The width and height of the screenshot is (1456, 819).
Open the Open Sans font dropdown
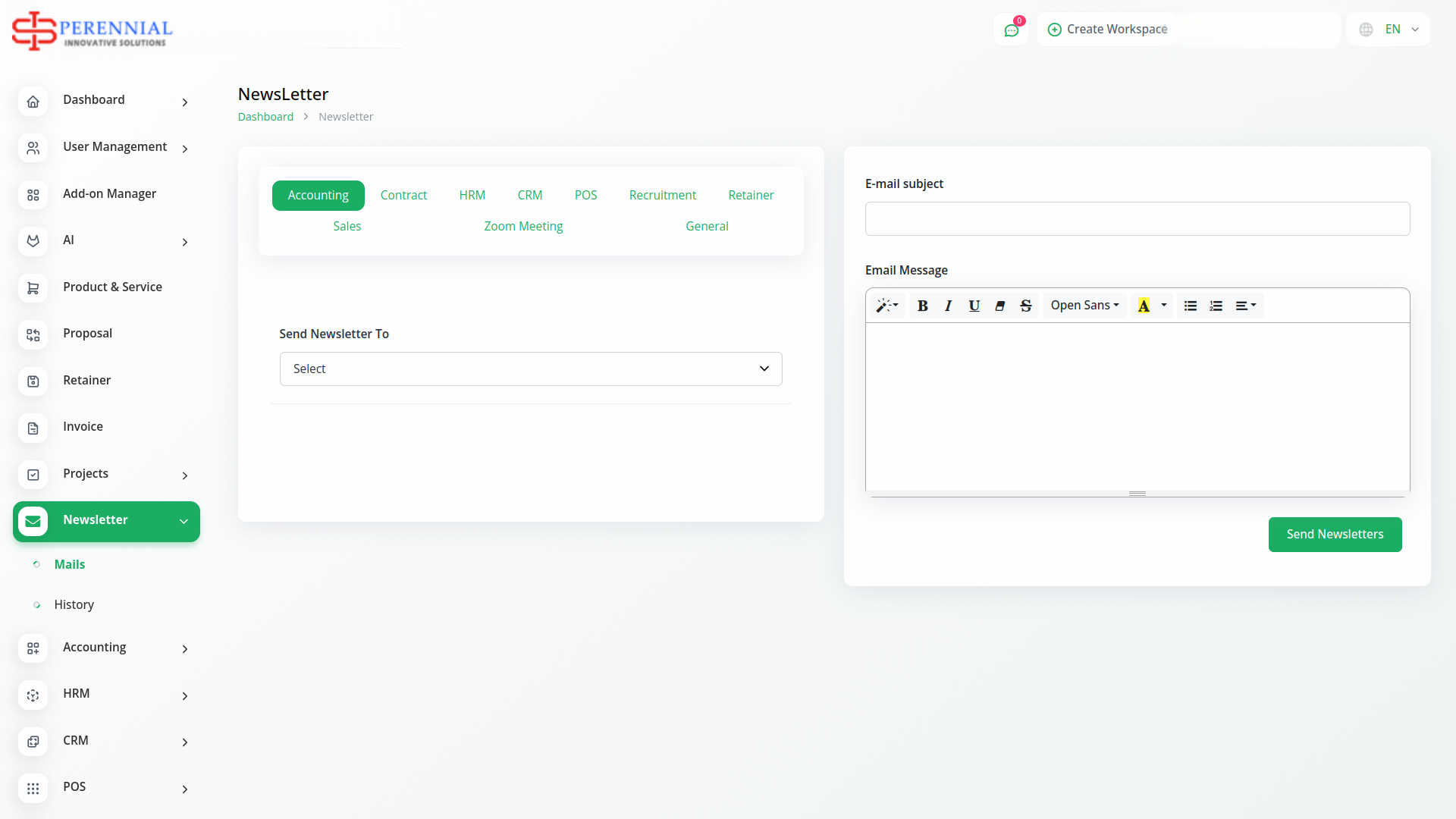click(1084, 306)
